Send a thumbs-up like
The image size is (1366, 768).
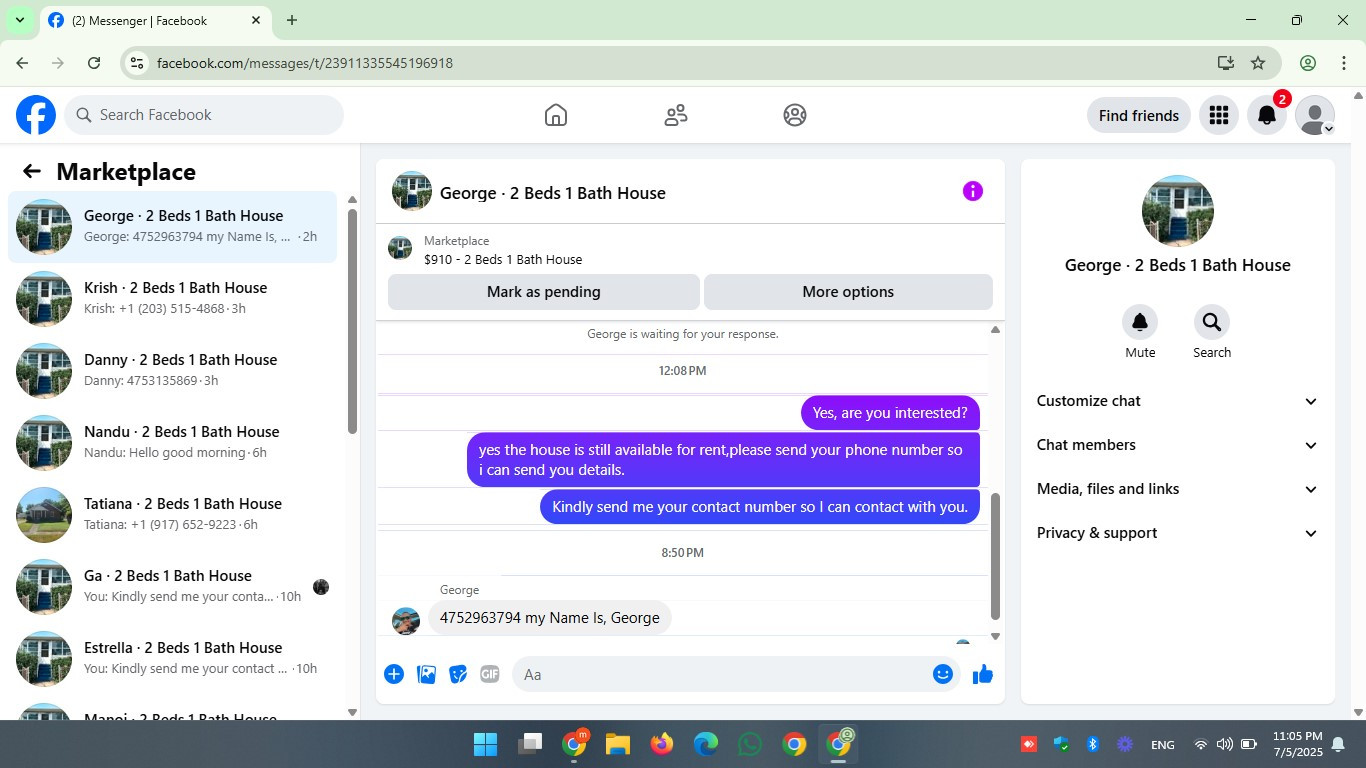[983, 674]
